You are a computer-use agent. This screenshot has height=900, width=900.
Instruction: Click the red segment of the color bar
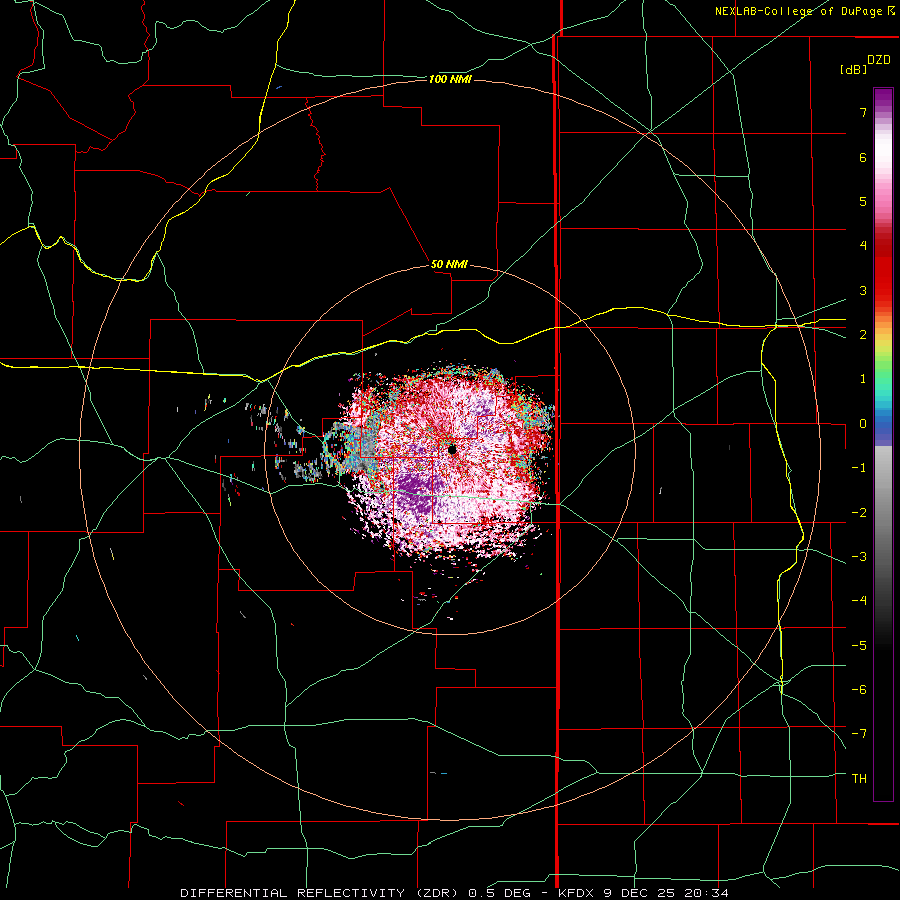point(883,270)
